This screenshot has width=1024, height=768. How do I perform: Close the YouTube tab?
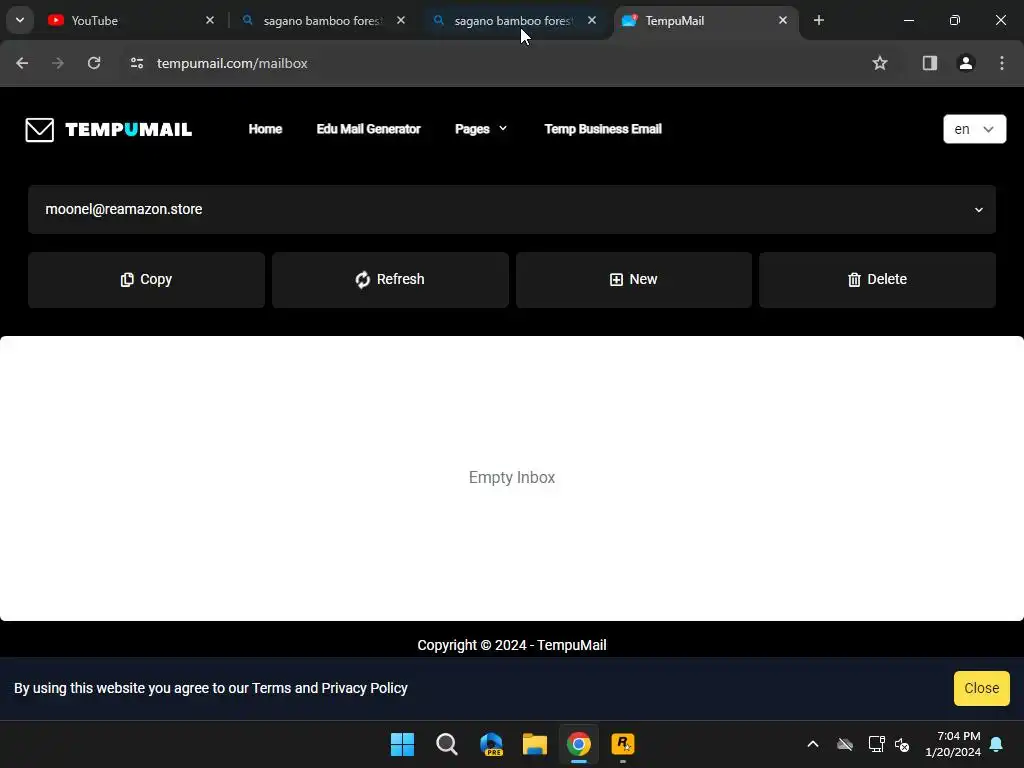210,20
